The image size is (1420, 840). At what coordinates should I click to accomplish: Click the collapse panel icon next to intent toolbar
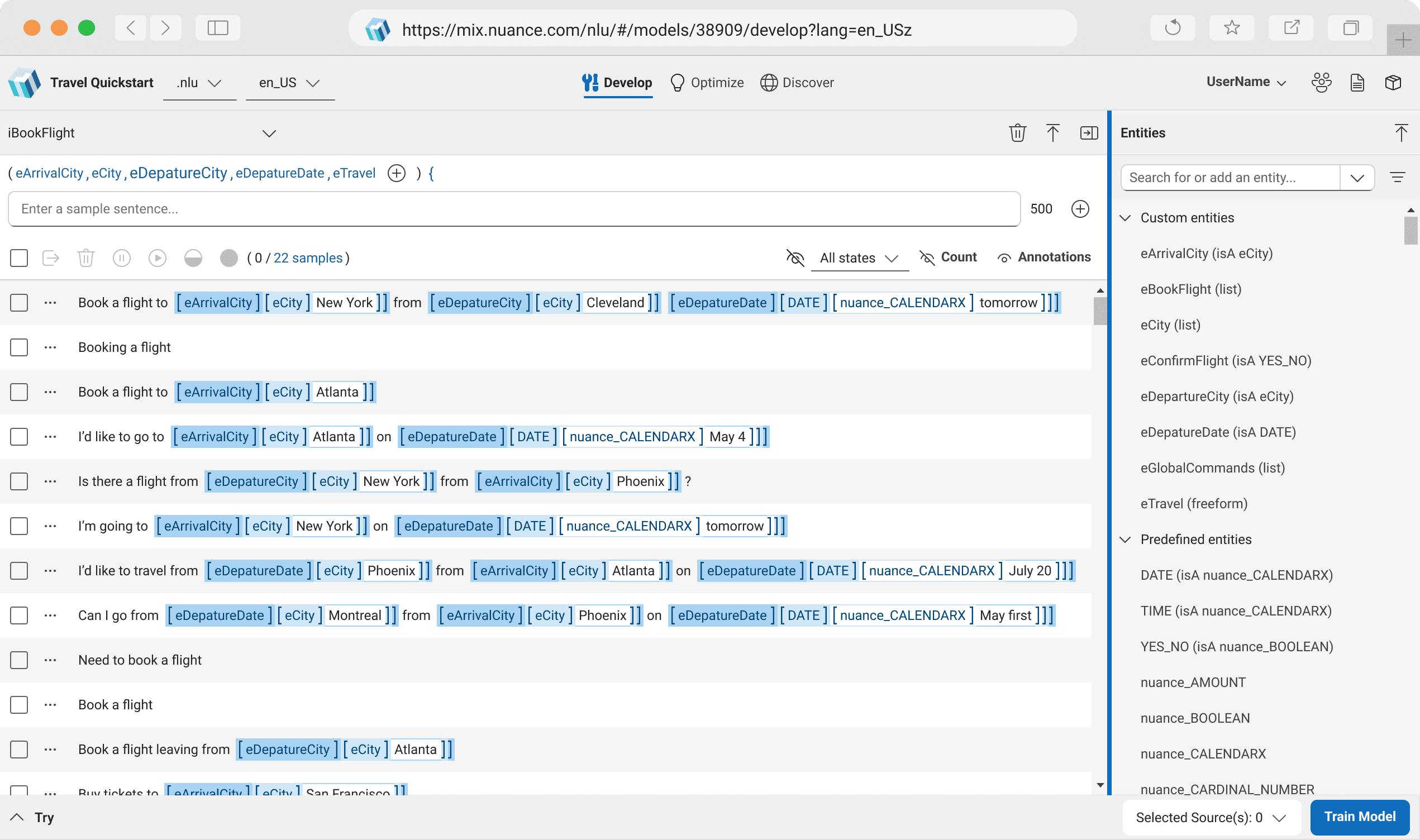(1088, 133)
